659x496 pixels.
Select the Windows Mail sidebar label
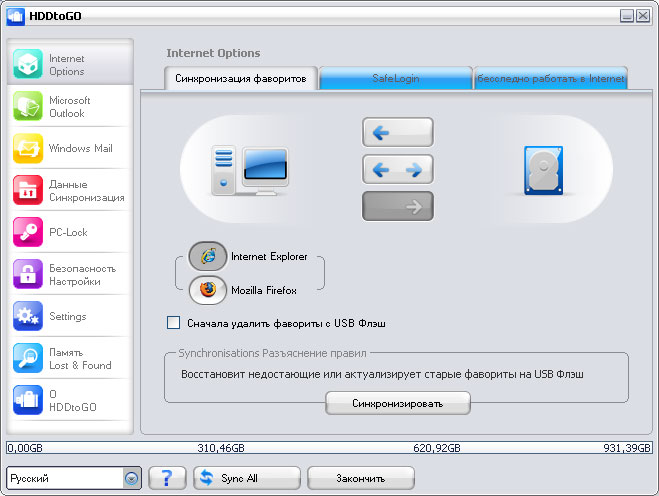click(81, 148)
